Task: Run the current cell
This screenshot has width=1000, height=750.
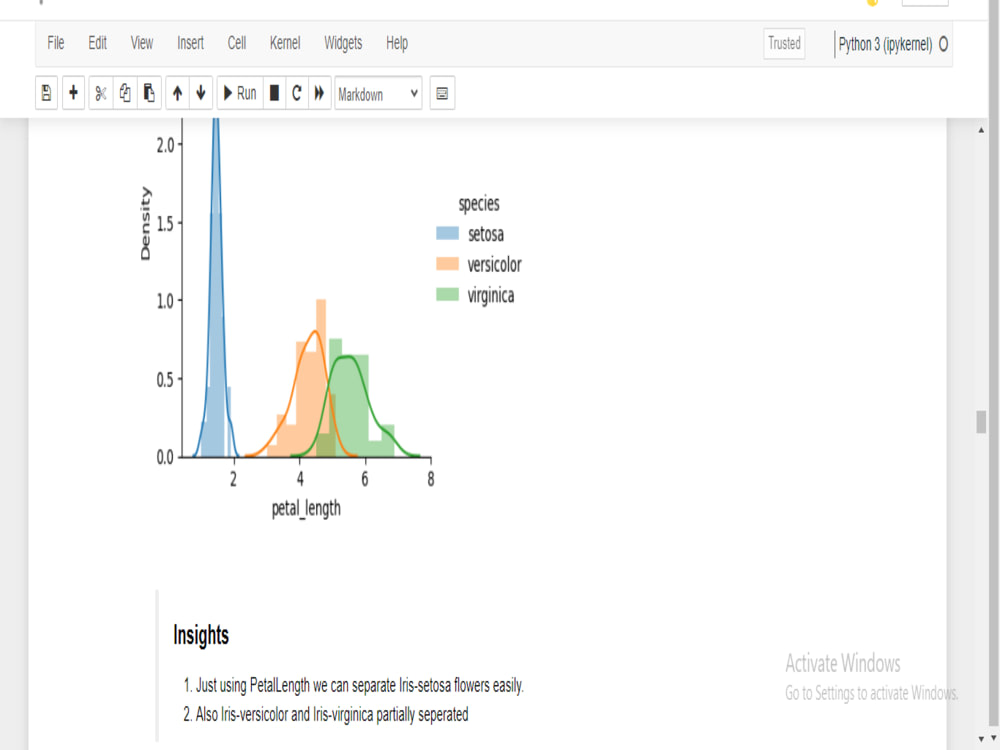Action: pyautogui.click(x=239, y=92)
